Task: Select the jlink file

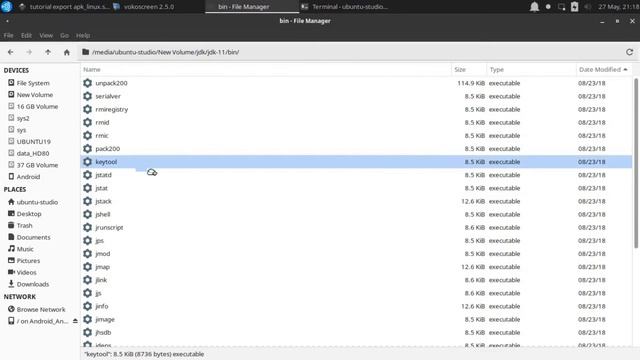Action: click(x=101, y=280)
